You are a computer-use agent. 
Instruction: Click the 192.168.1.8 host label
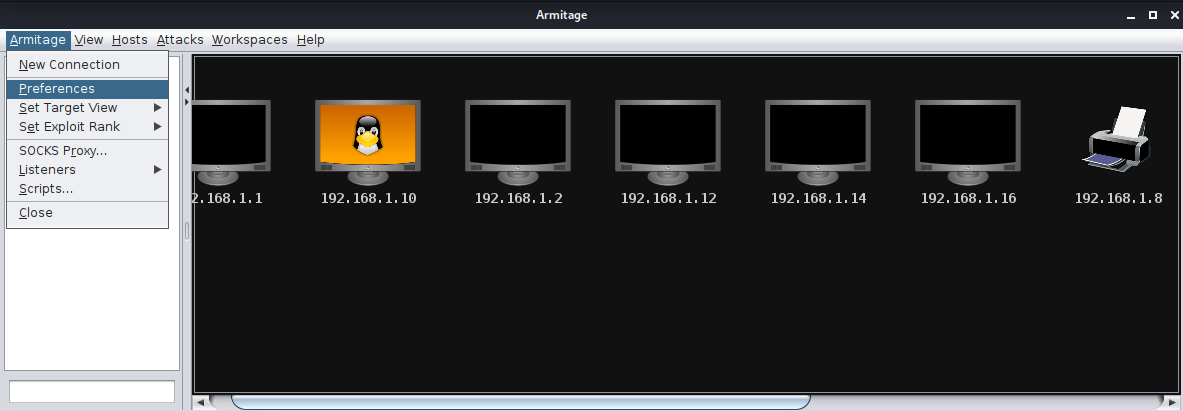(x=1118, y=198)
